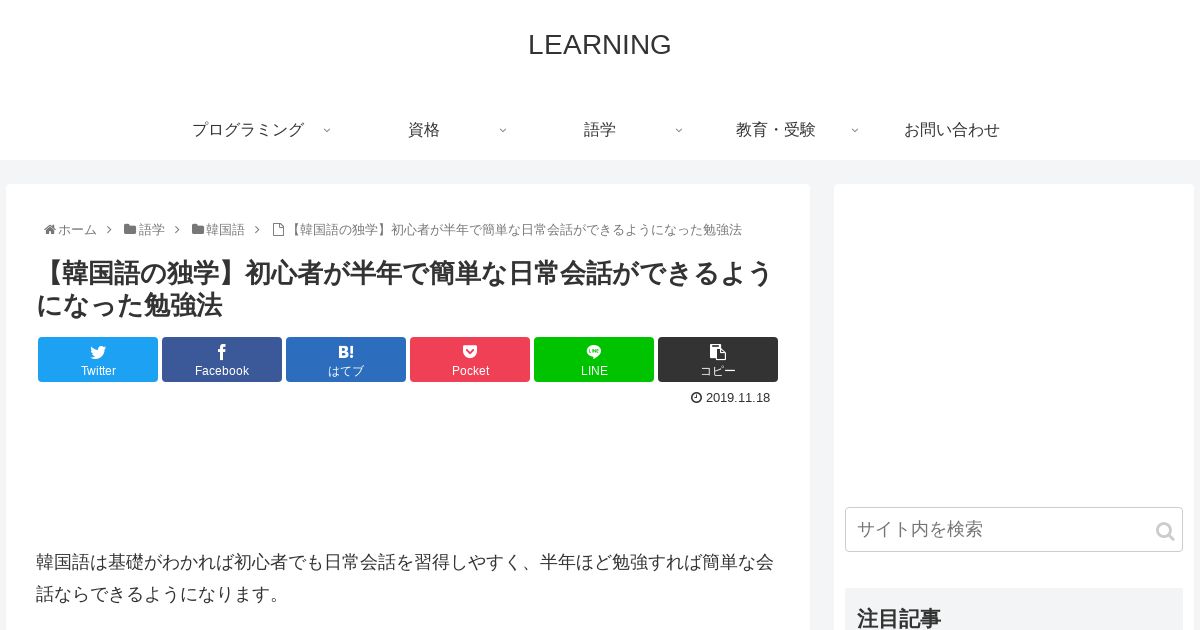Open the プログラミング menu
The width and height of the screenshot is (1200, 630).
(248, 130)
